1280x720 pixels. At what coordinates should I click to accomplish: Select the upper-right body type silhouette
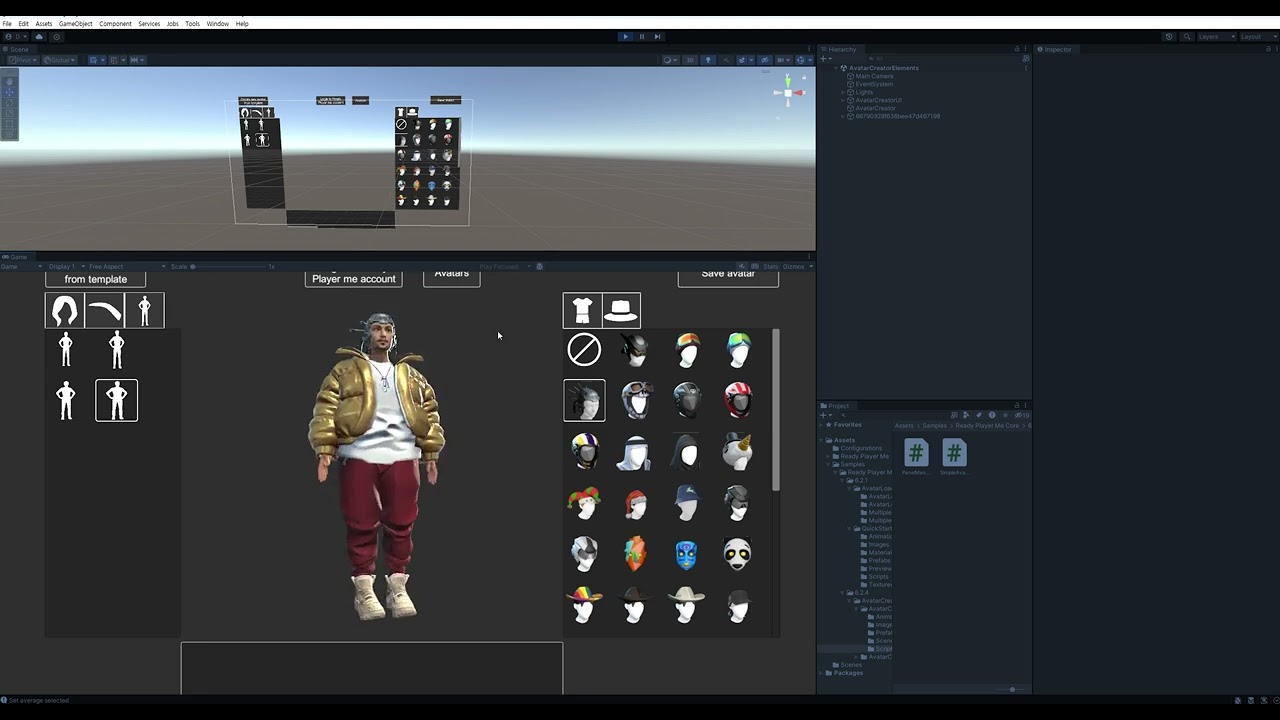[x=117, y=349]
